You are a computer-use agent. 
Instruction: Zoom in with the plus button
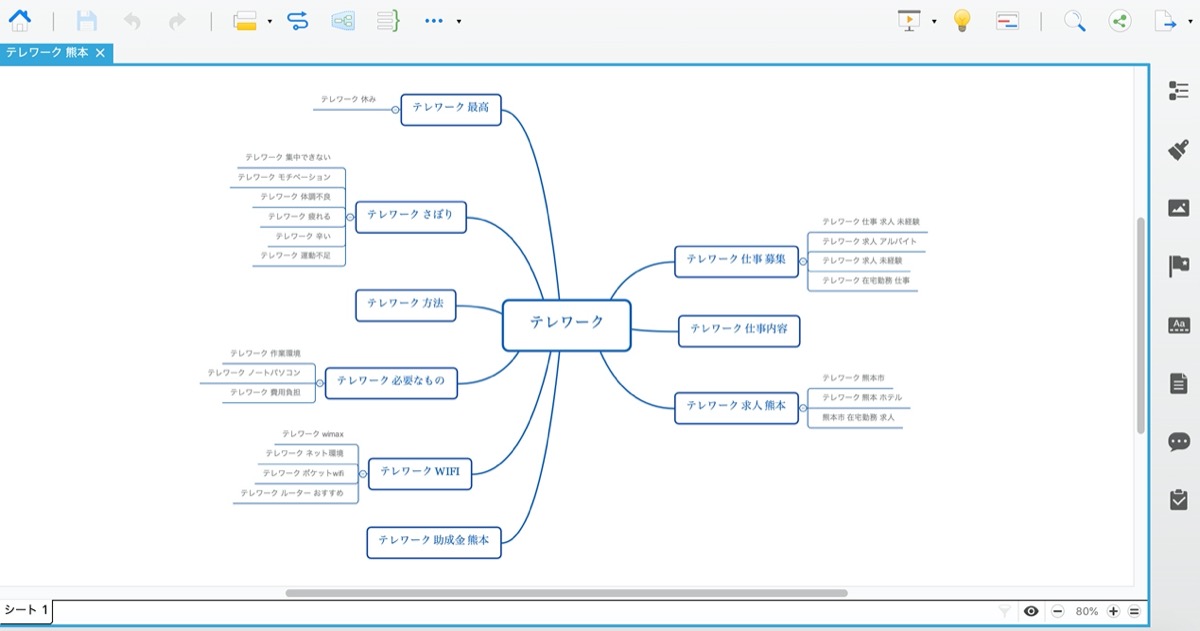pyautogui.click(x=1114, y=611)
